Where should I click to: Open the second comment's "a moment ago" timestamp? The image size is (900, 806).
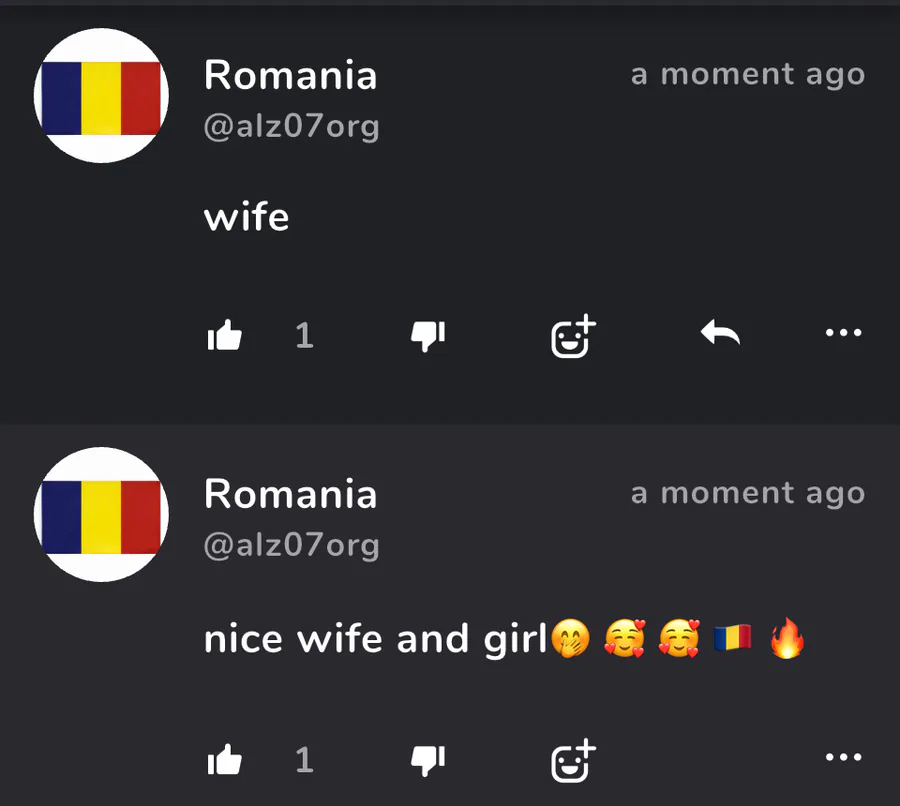coord(748,494)
